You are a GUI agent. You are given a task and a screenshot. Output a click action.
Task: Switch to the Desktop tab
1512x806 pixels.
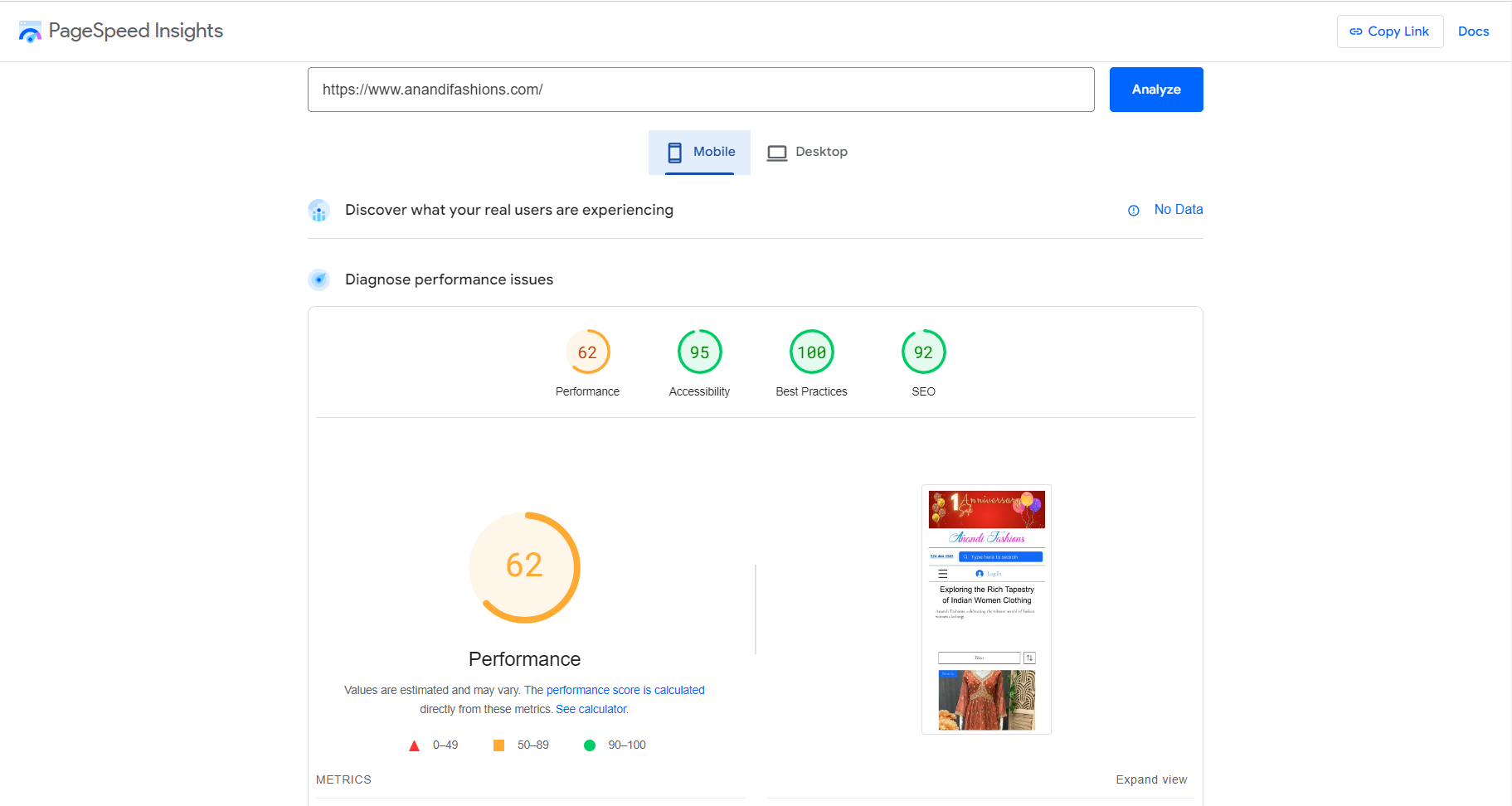click(x=806, y=152)
